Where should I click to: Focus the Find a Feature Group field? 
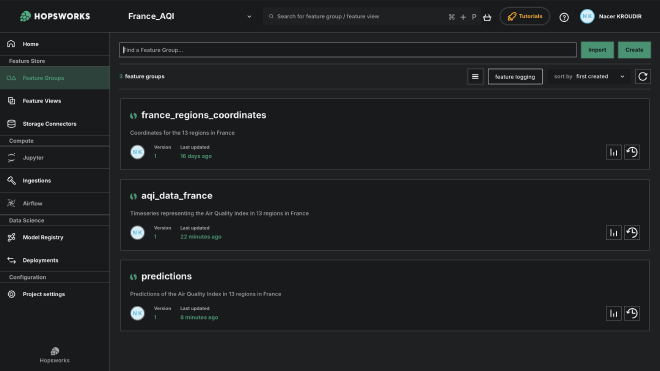pyautogui.click(x=348, y=50)
